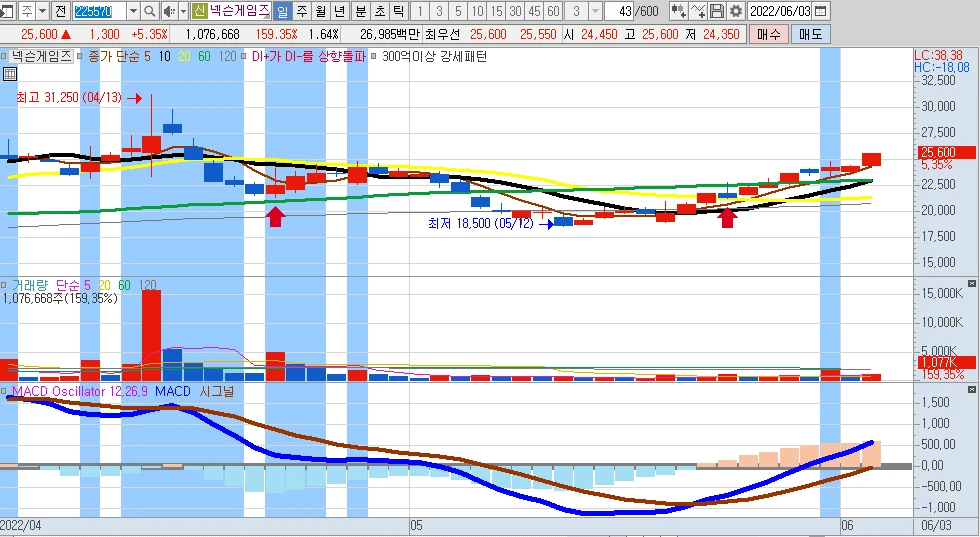Switch to the 주 weekly chart

[x=302, y=11]
